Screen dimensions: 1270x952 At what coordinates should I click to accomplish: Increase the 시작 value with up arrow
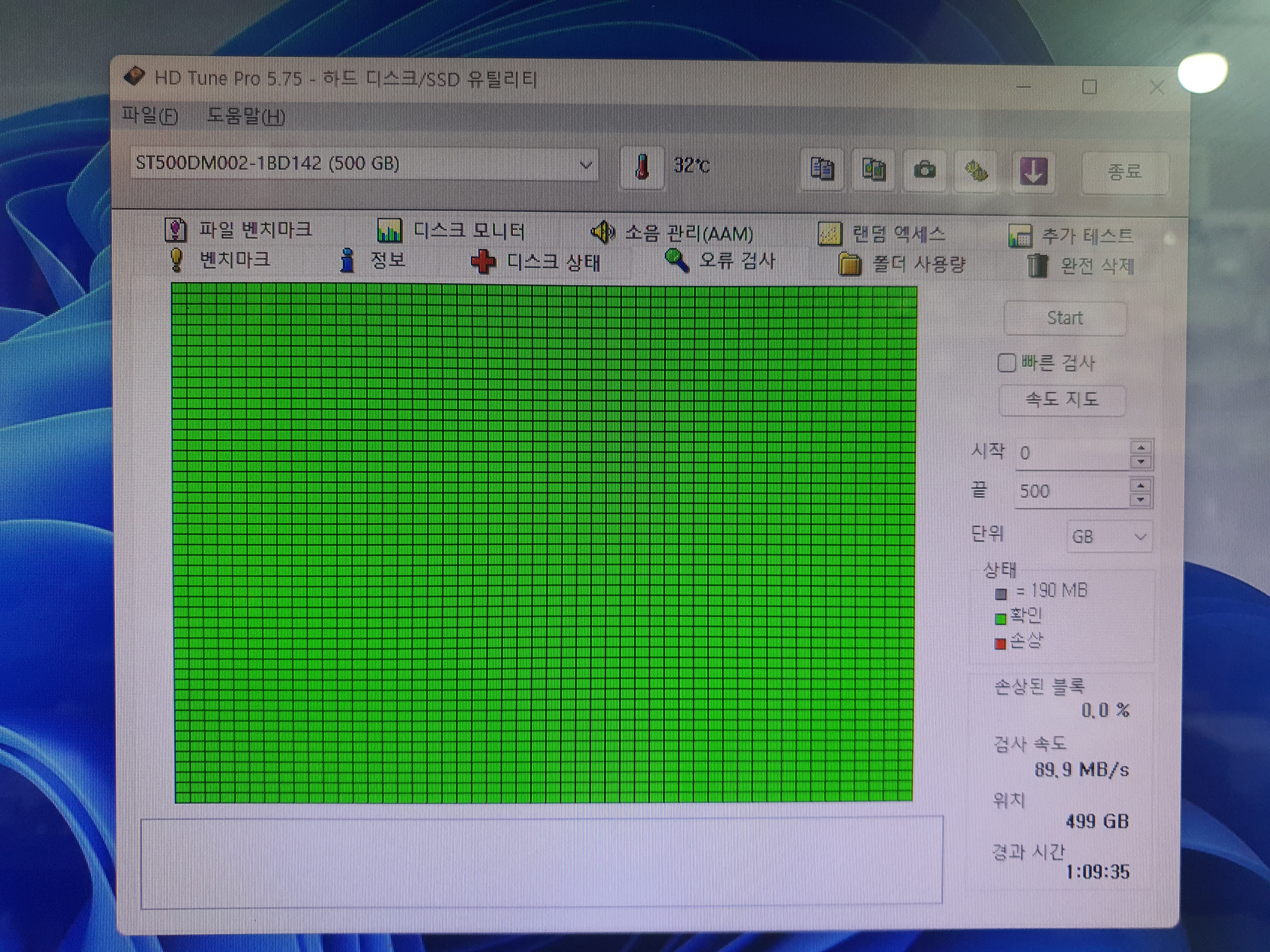1141,448
